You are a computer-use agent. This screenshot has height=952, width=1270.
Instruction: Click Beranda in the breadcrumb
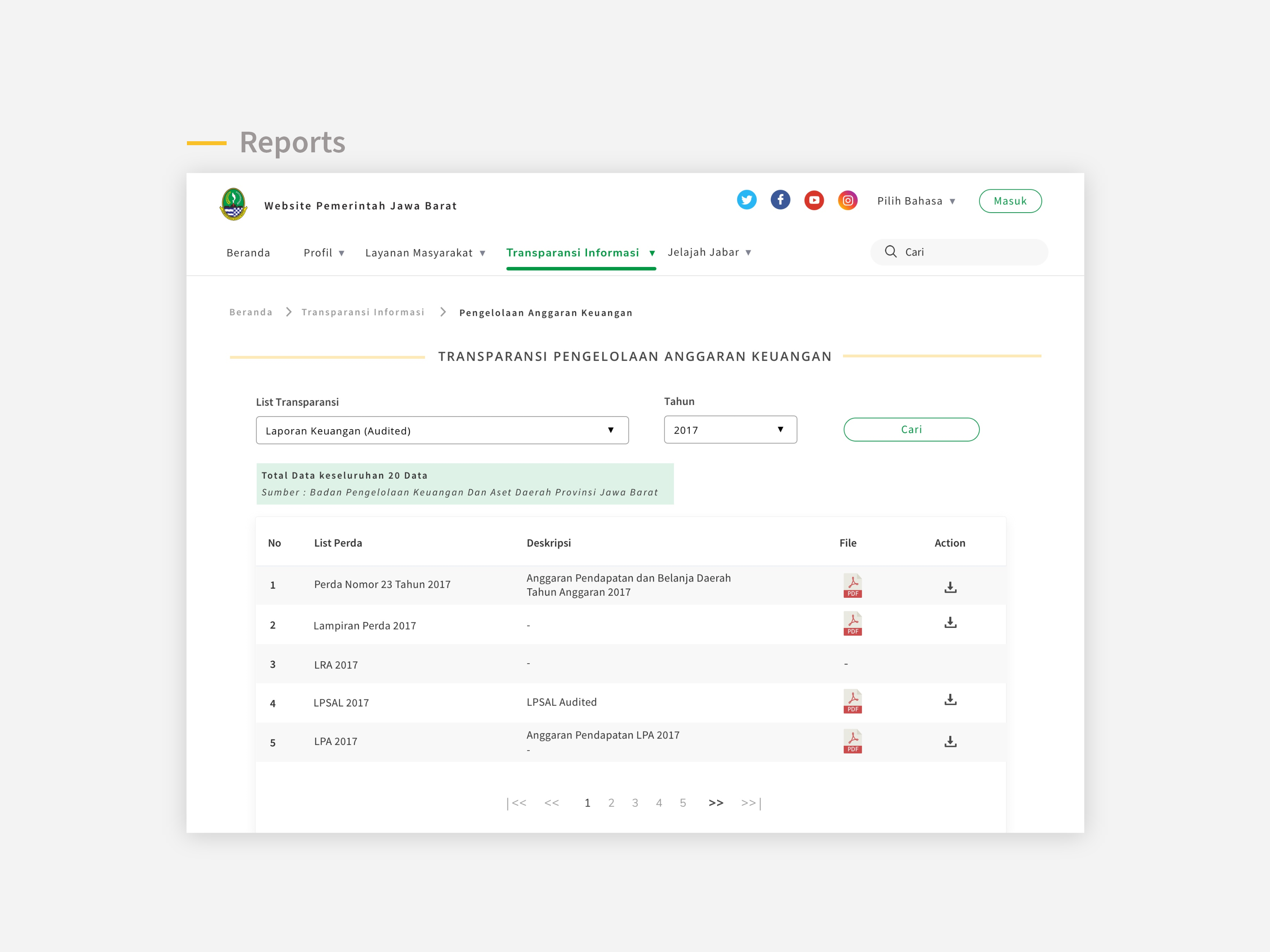251,312
